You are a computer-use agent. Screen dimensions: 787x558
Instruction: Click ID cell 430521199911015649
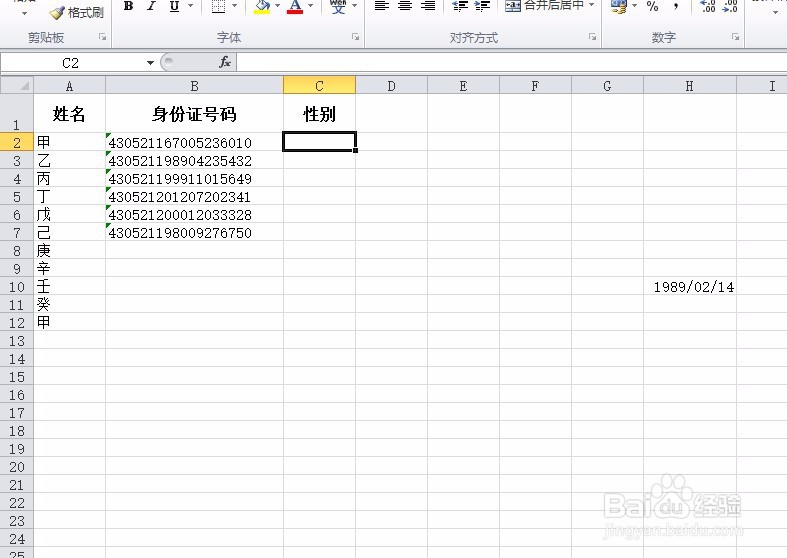click(x=194, y=179)
